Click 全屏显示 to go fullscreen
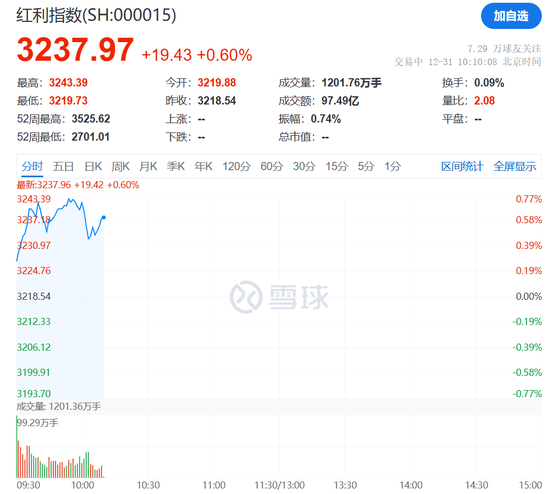This screenshot has width=550, height=494. click(x=515, y=166)
